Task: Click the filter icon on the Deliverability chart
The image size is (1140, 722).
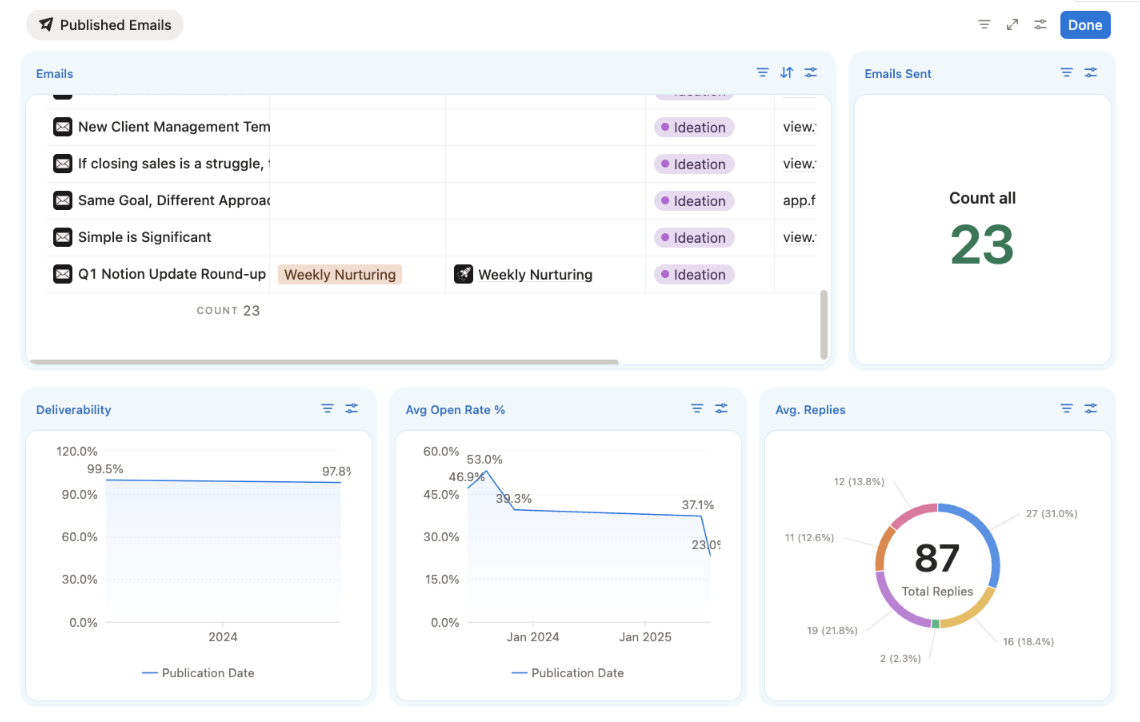Action: point(327,408)
